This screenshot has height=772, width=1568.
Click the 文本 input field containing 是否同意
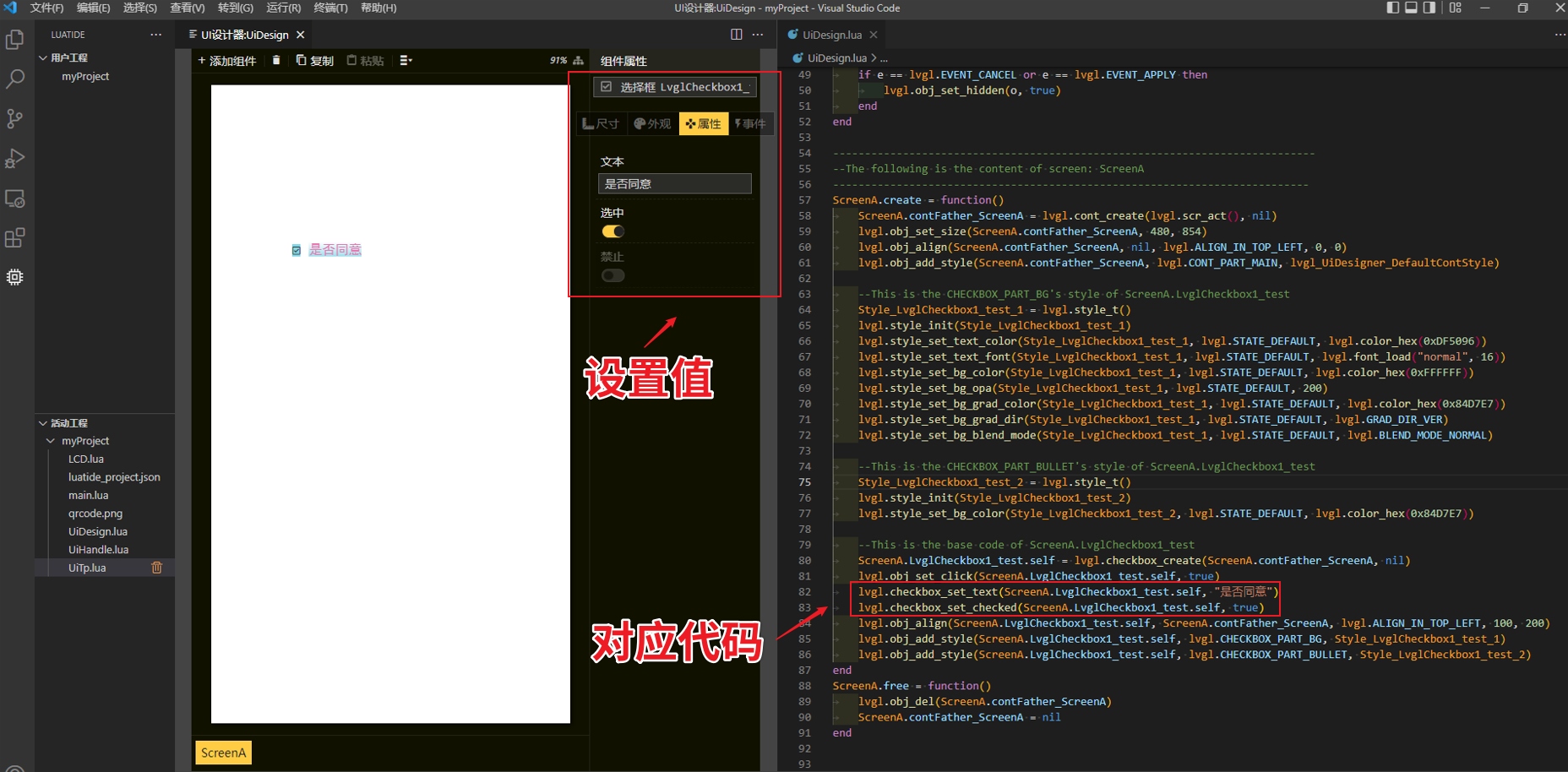click(674, 184)
